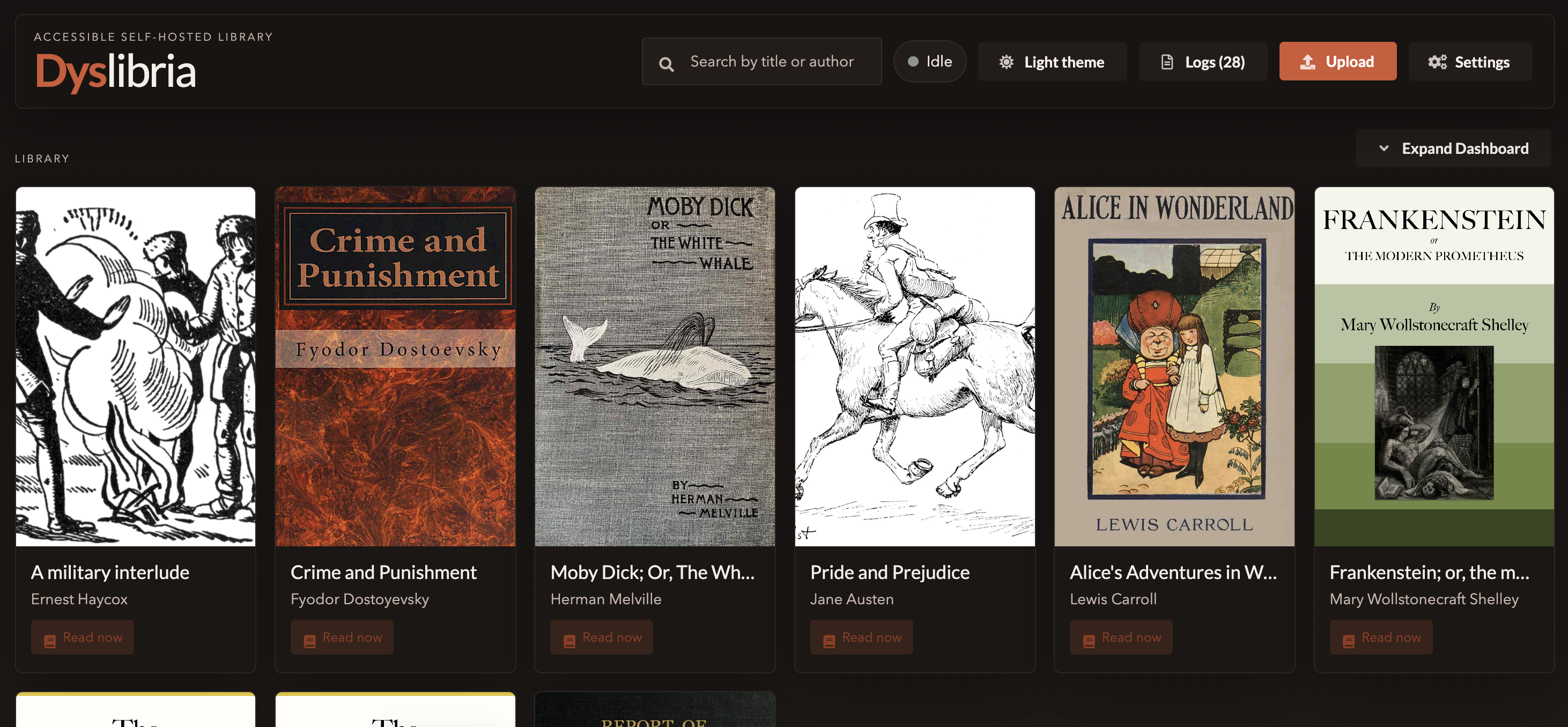Open the partially visible Report Of cover

pos(655,709)
